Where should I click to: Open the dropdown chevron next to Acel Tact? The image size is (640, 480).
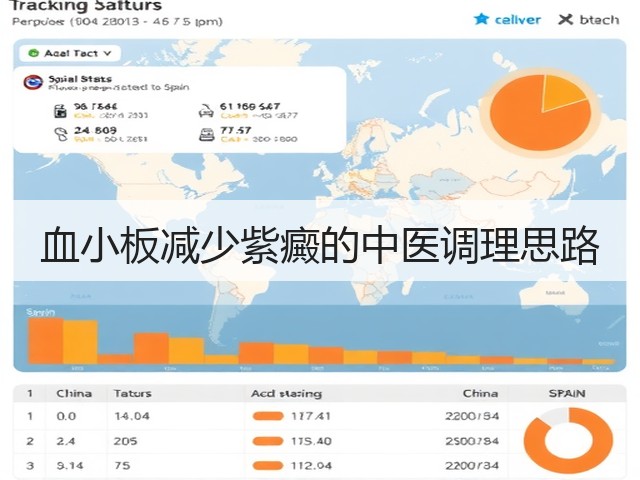(x=107, y=53)
